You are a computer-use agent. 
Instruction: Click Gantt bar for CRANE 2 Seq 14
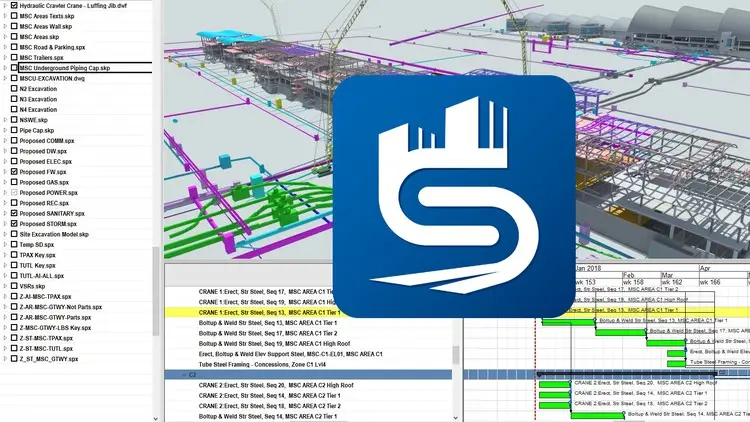coord(554,395)
